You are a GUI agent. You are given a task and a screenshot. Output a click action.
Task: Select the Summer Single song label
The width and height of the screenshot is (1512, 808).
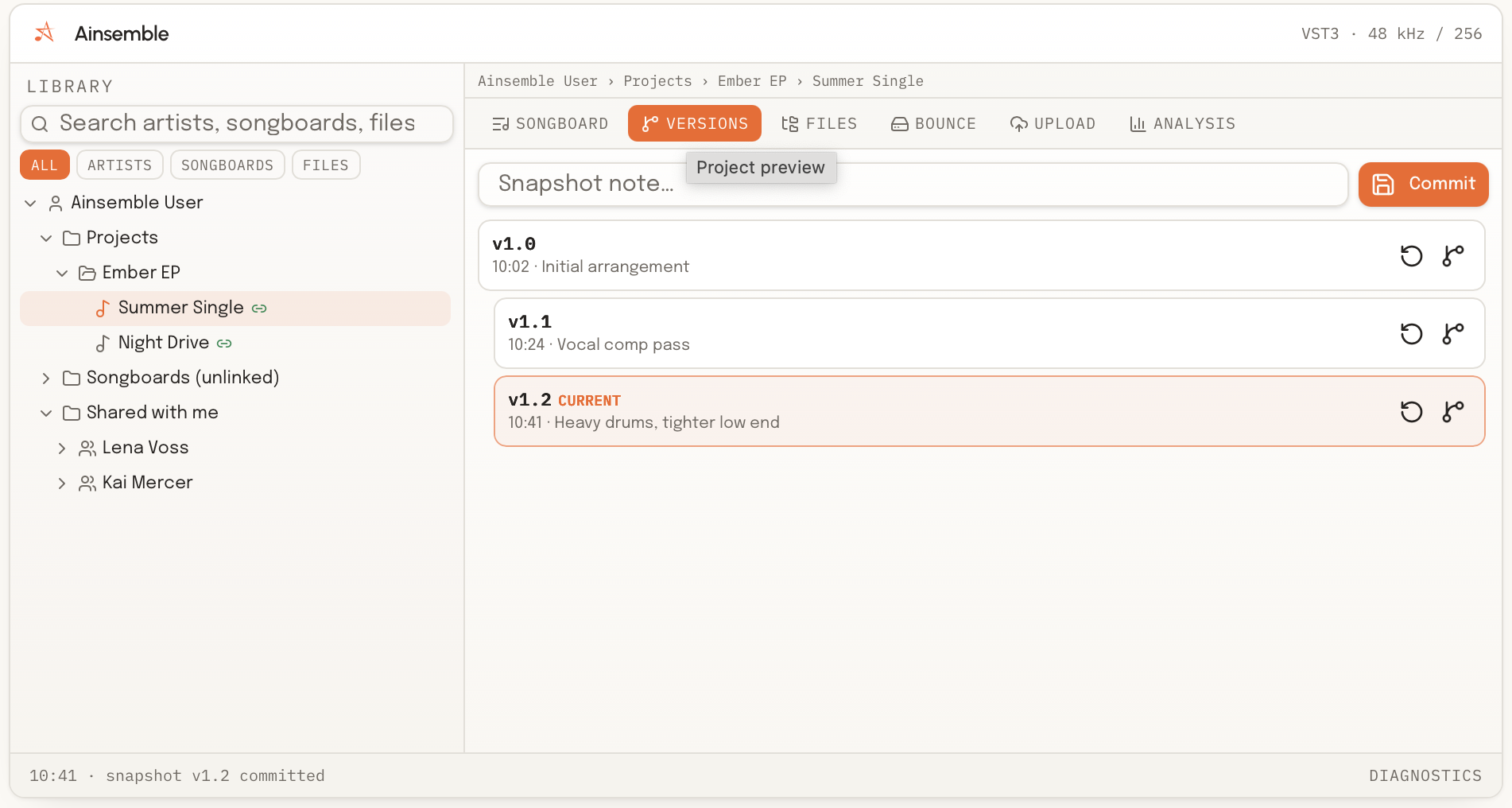point(181,308)
